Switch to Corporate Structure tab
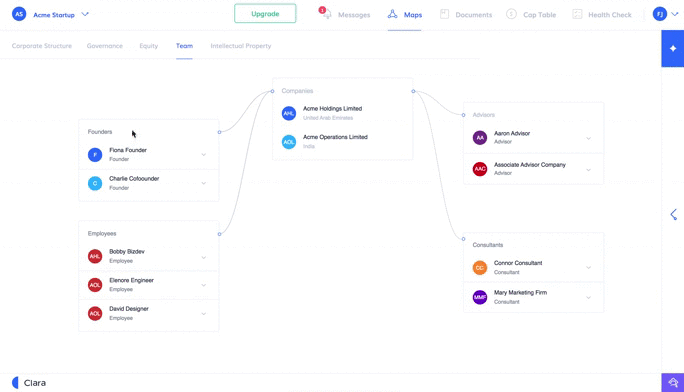The image size is (684, 392). pyautogui.click(x=42, y=46)
